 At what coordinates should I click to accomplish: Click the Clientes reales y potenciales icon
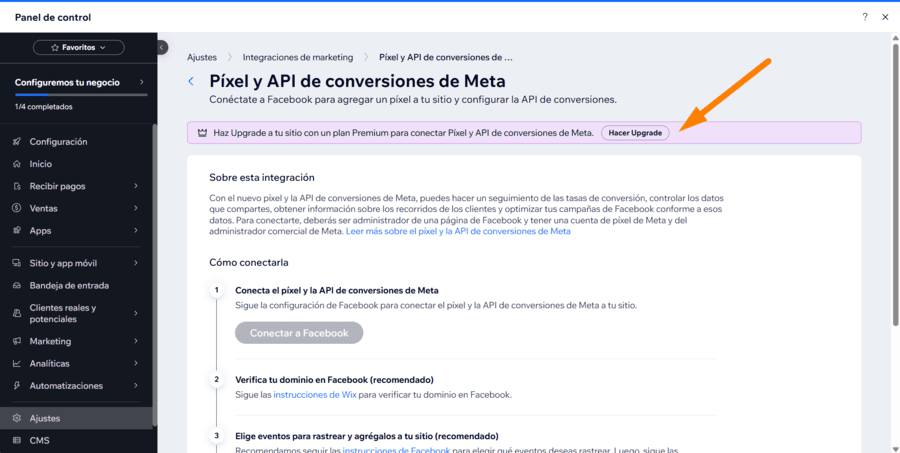[17, 313]
